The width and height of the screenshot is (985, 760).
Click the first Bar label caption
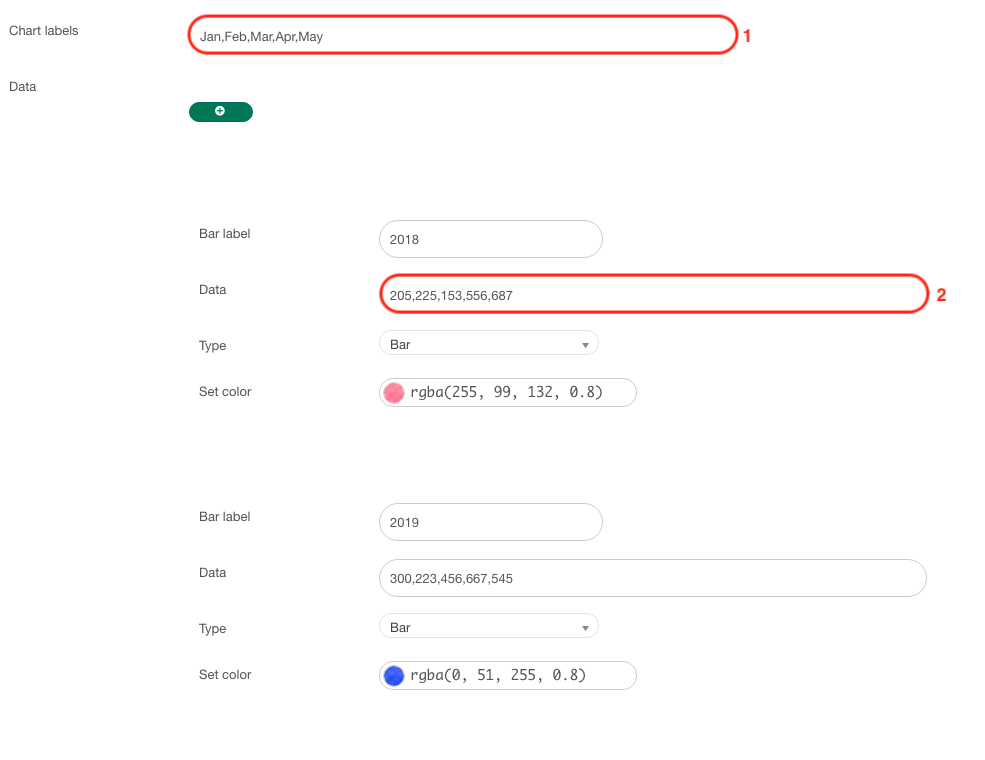click(x=224, y=234)
